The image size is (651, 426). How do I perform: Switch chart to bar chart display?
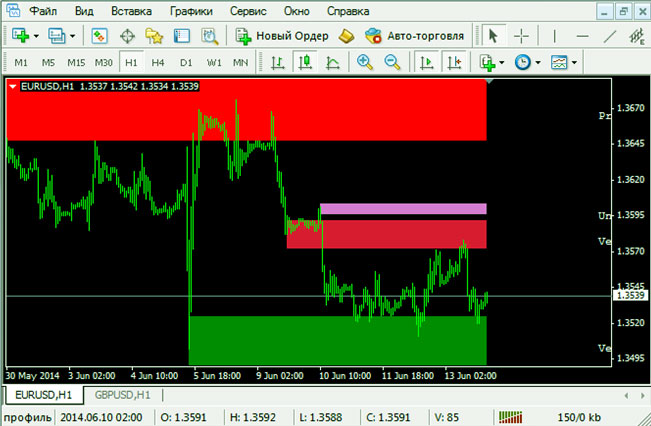click(279, 62)
